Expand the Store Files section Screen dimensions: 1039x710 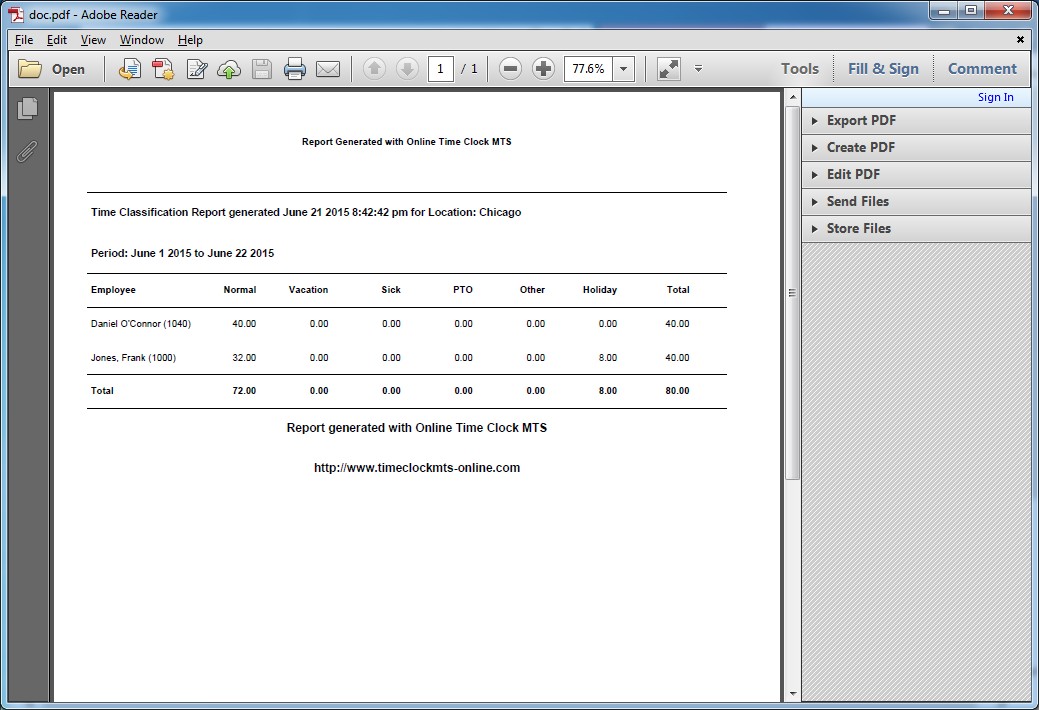pyautogui.click(x=916, y=228)
